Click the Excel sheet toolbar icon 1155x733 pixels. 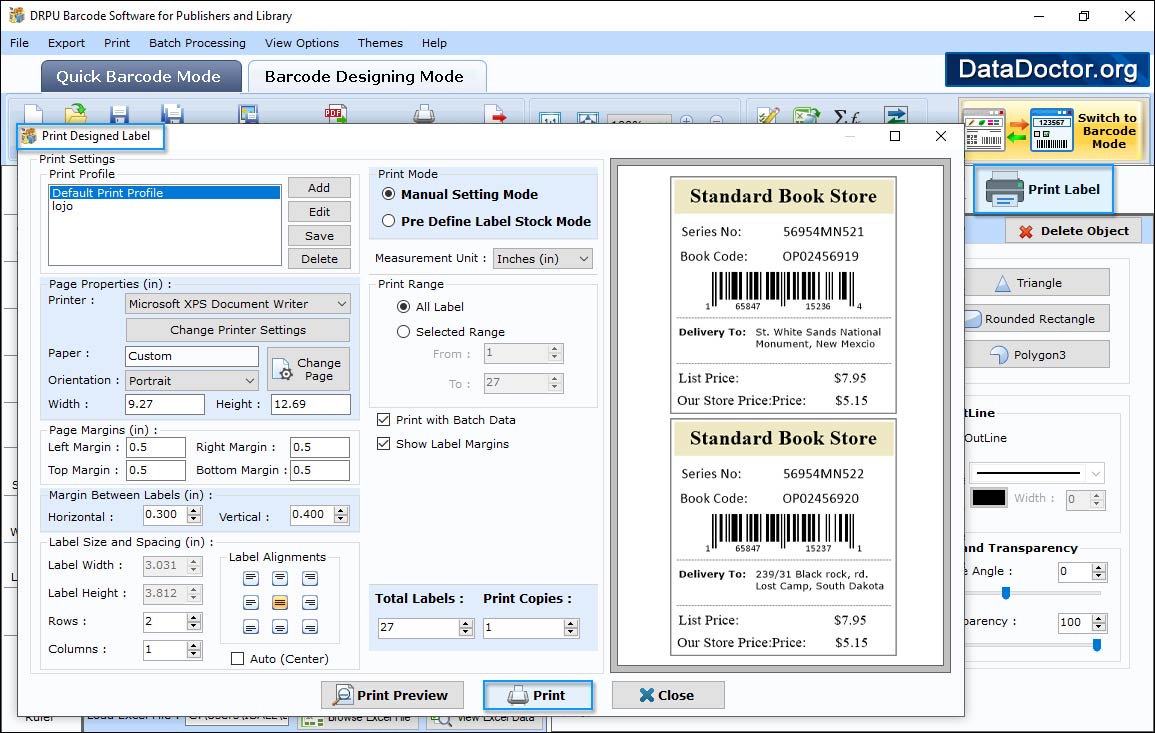[x=807, y=116]
